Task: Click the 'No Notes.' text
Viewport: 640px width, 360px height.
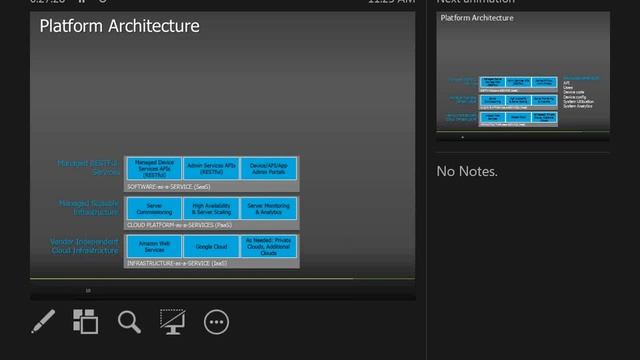Action: (x=467, y=171)
